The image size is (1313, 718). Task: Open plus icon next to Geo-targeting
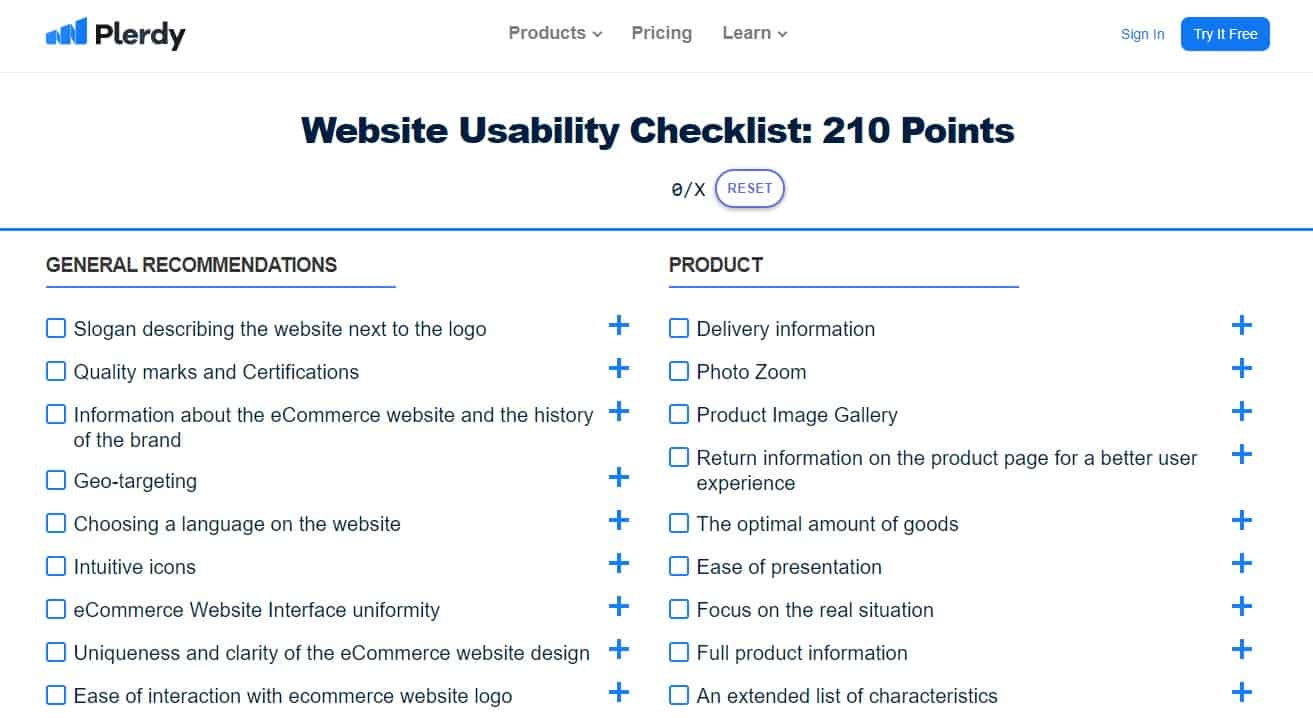(619, 477)
